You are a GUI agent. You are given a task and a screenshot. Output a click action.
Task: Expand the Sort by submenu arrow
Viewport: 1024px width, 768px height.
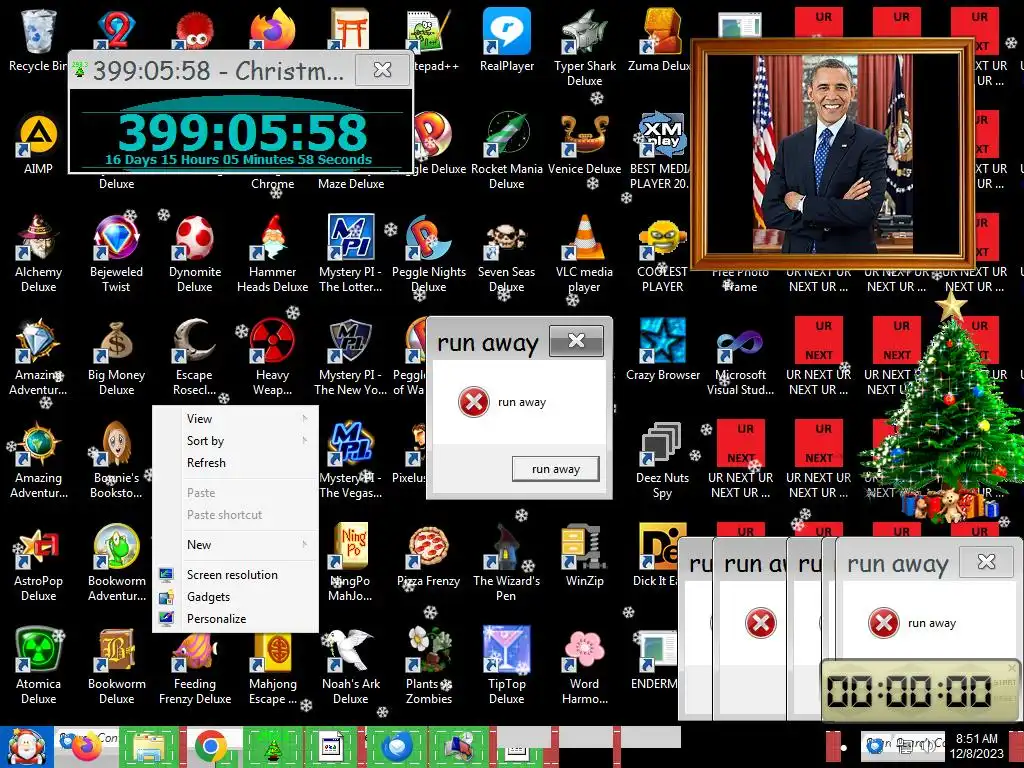[x=305, y=441]
